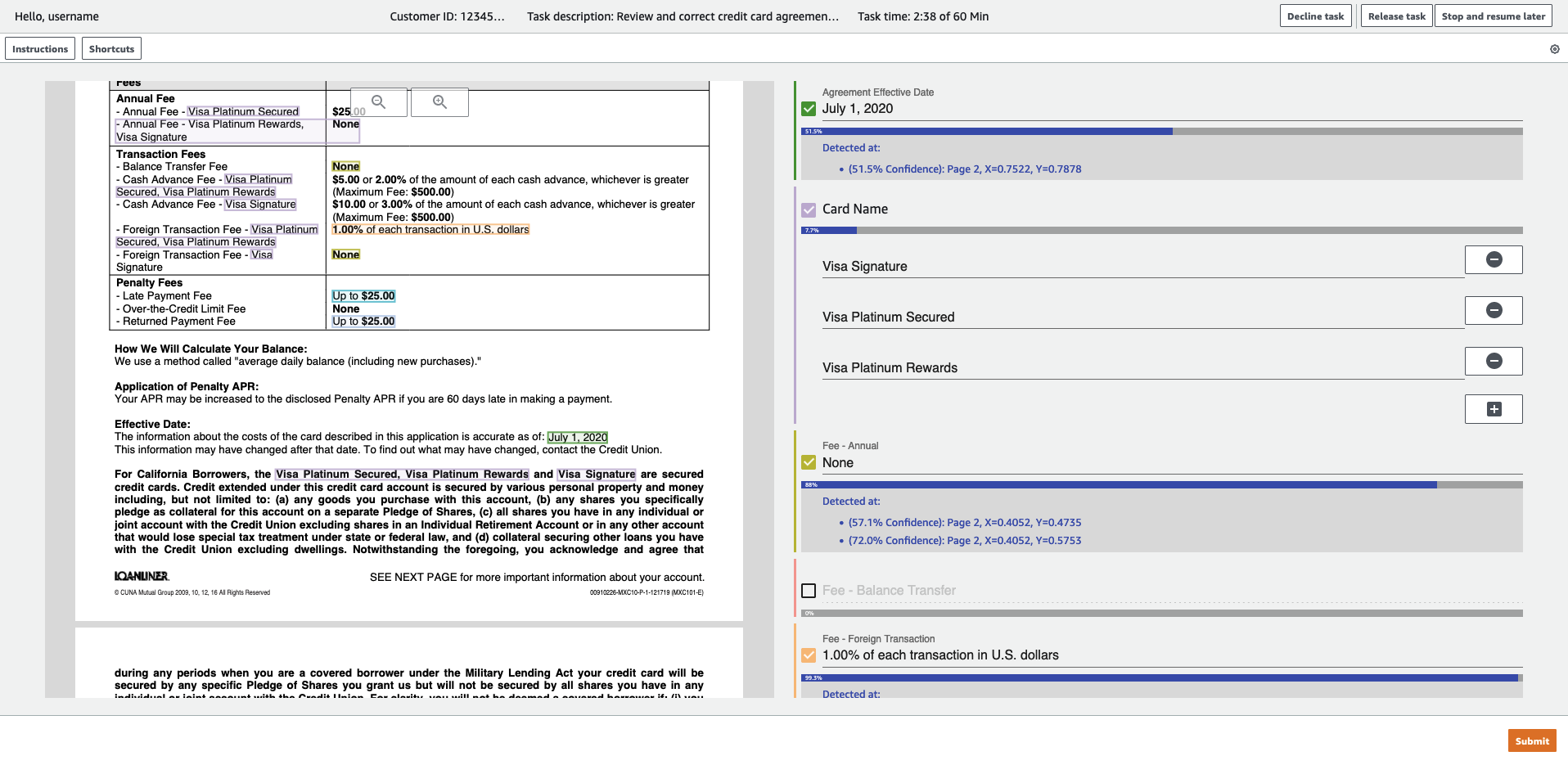The image size is (1568, 765).
Task: Open the settings gear icon
Action: 1554,49
